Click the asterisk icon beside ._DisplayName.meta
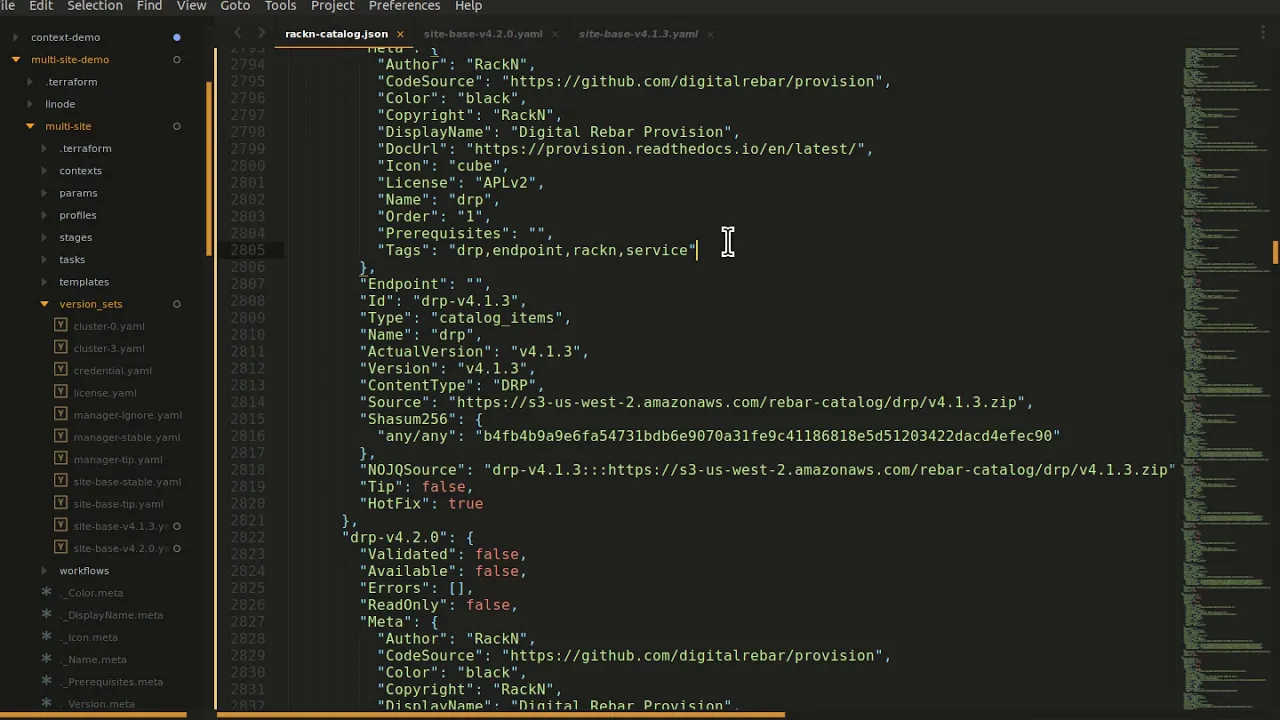Screen dimensions: 1280x720 point(46,614)
